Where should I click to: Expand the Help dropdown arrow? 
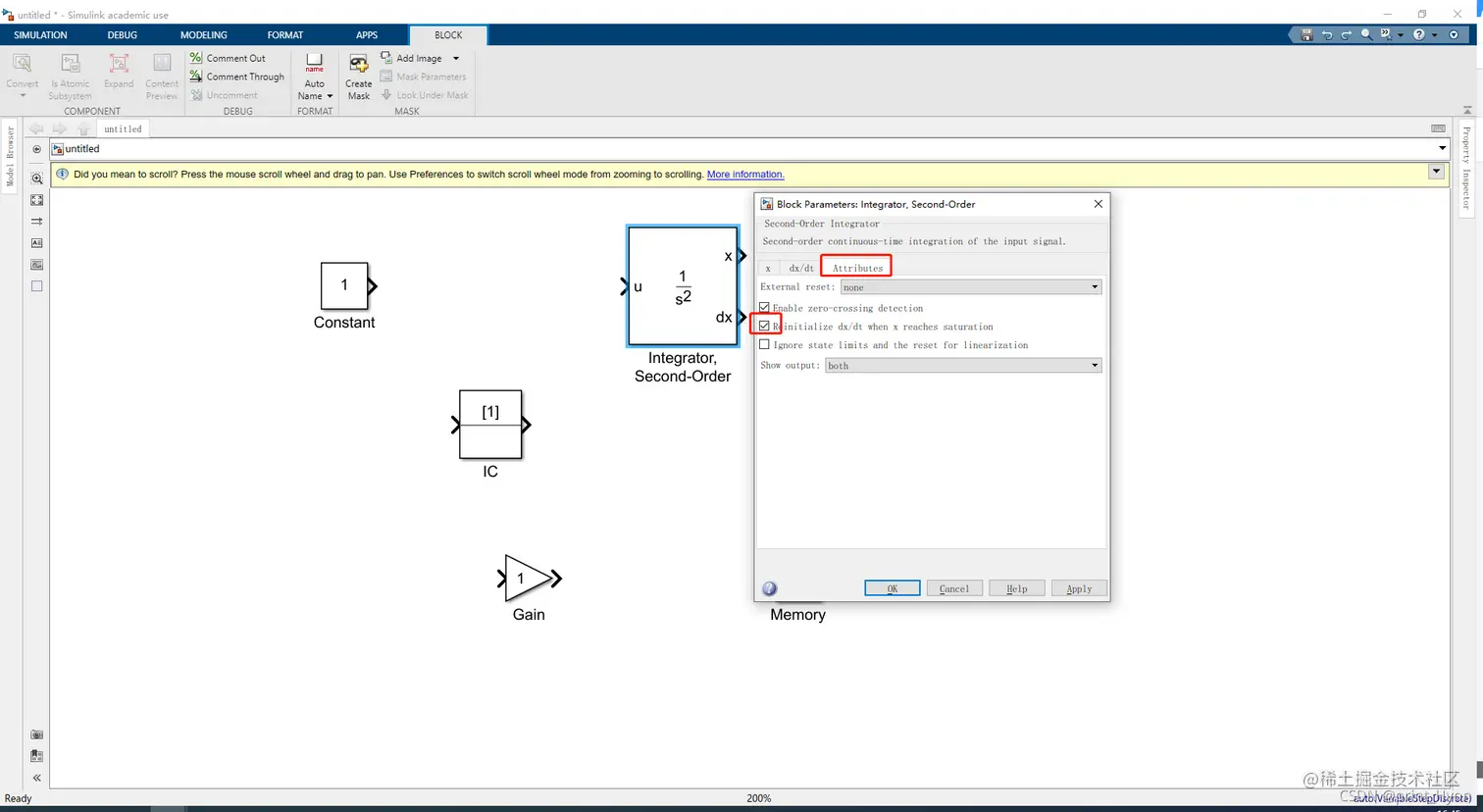[1434, 35]
